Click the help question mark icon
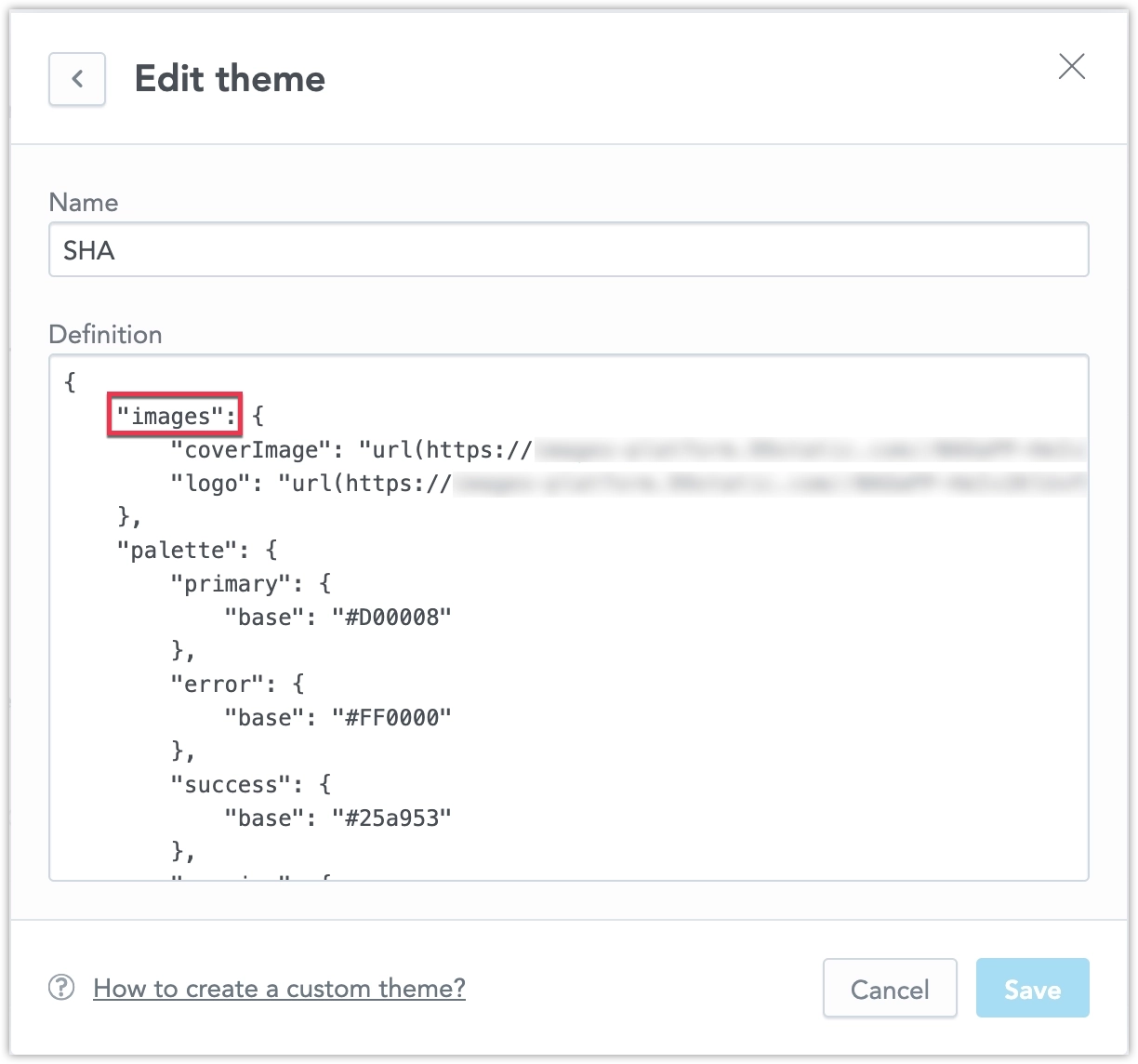 [60, 989]
